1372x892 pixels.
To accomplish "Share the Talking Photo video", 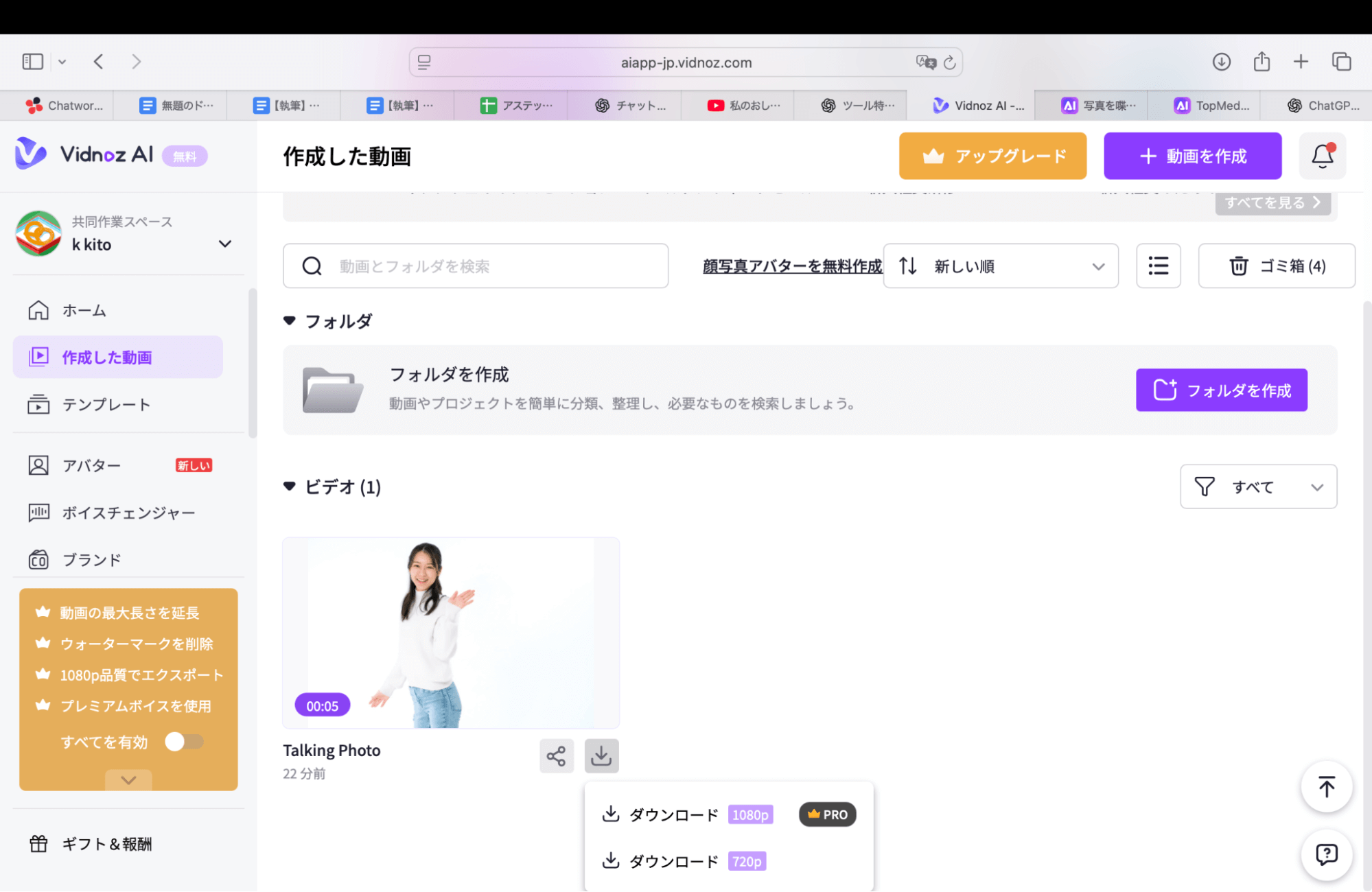I will click(556, 755).
